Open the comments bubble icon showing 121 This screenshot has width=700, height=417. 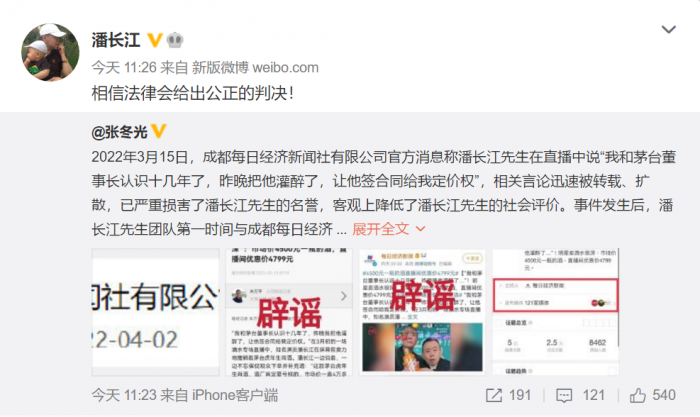[564, 396]
